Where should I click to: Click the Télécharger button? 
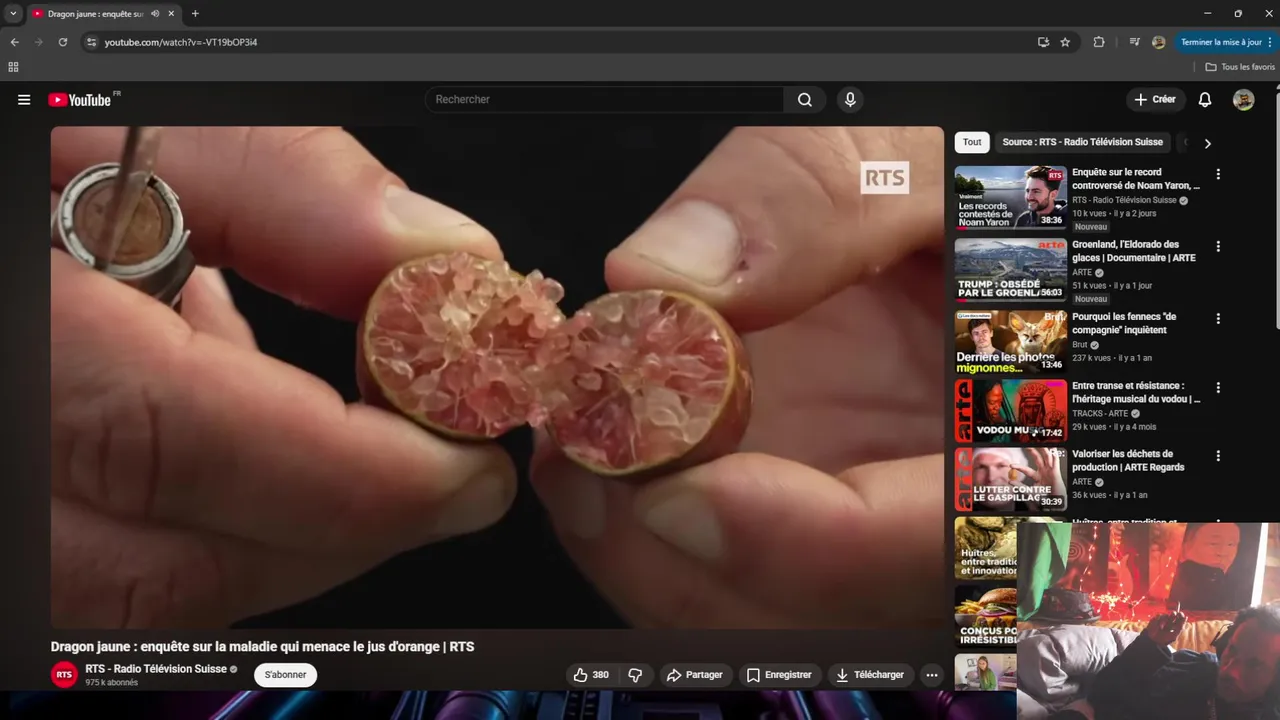870,675
